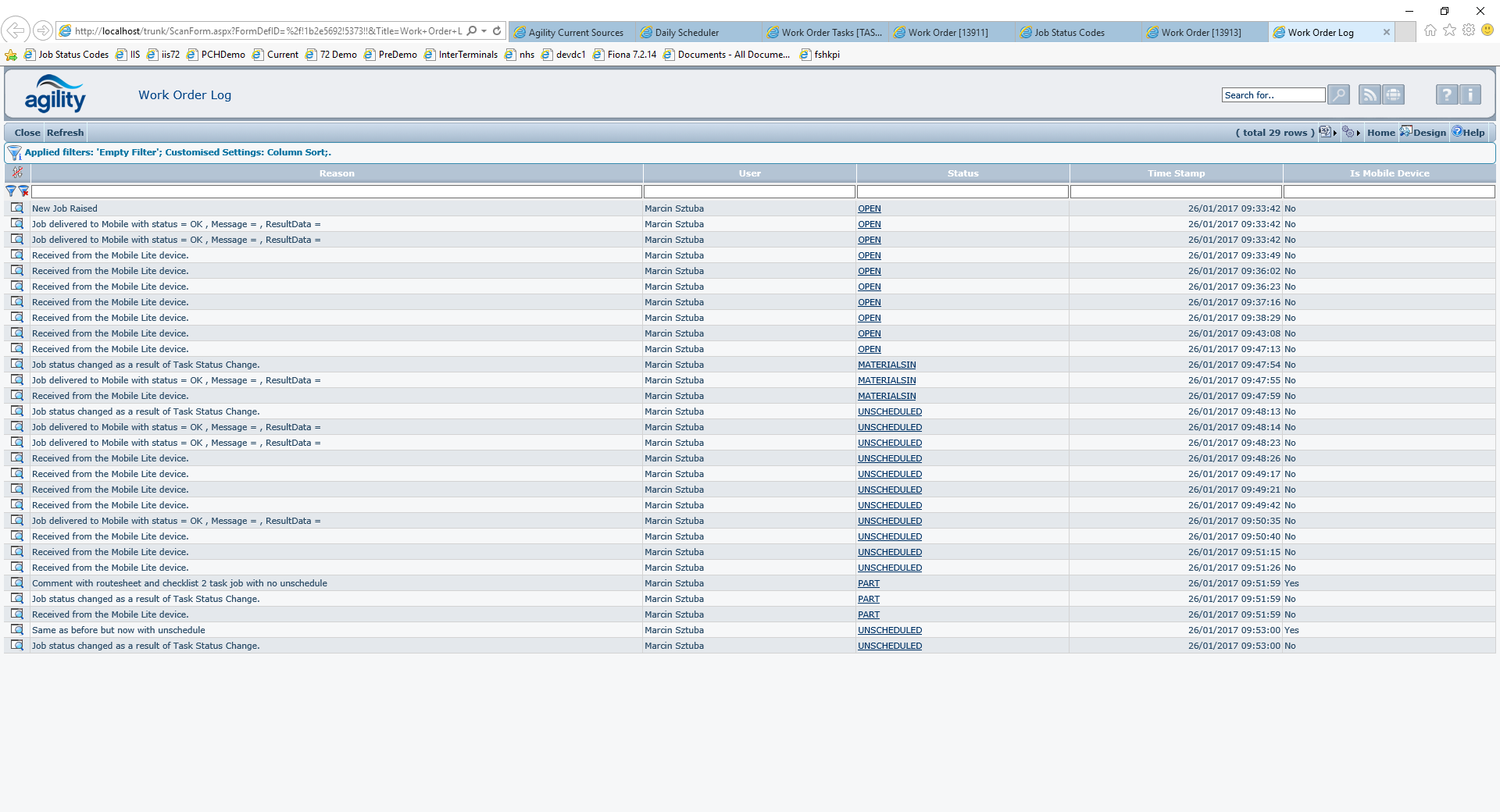Sort by the Time Stamp column header
This screenshot has width=1500, height=812.
click(1176, 173)
